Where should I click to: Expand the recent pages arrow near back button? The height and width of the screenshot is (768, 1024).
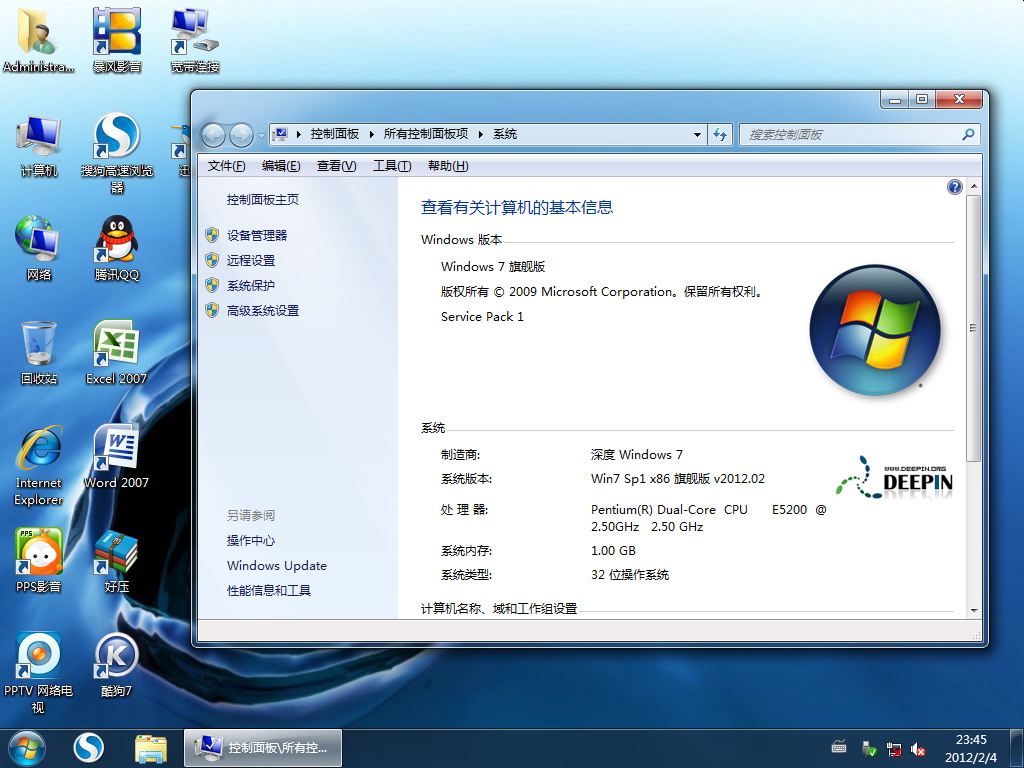pos(261,135)
